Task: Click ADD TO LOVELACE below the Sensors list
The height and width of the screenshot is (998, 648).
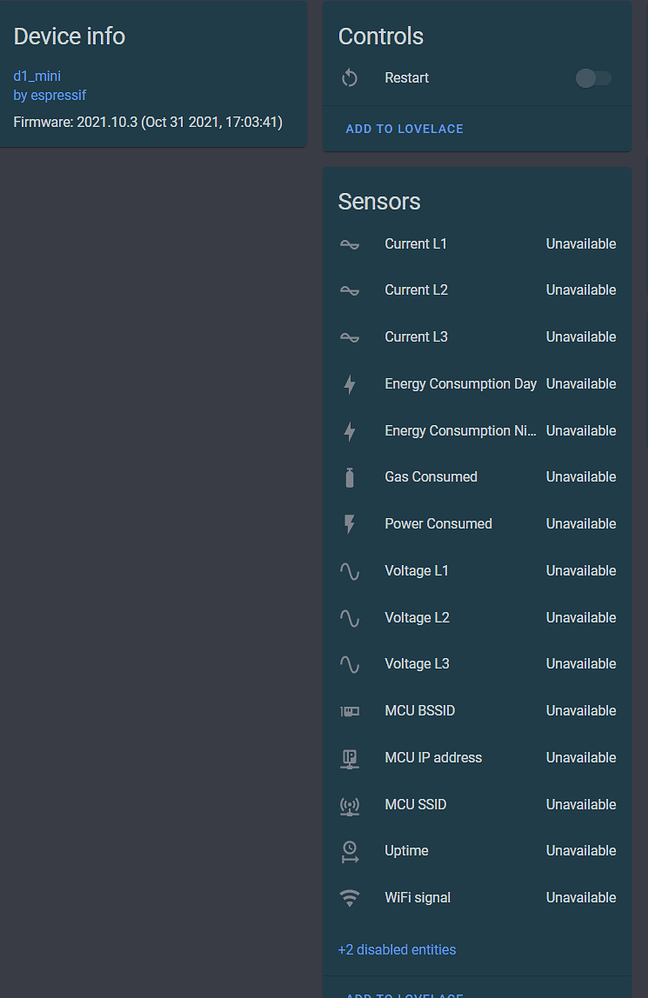Action: coord(404,995)
